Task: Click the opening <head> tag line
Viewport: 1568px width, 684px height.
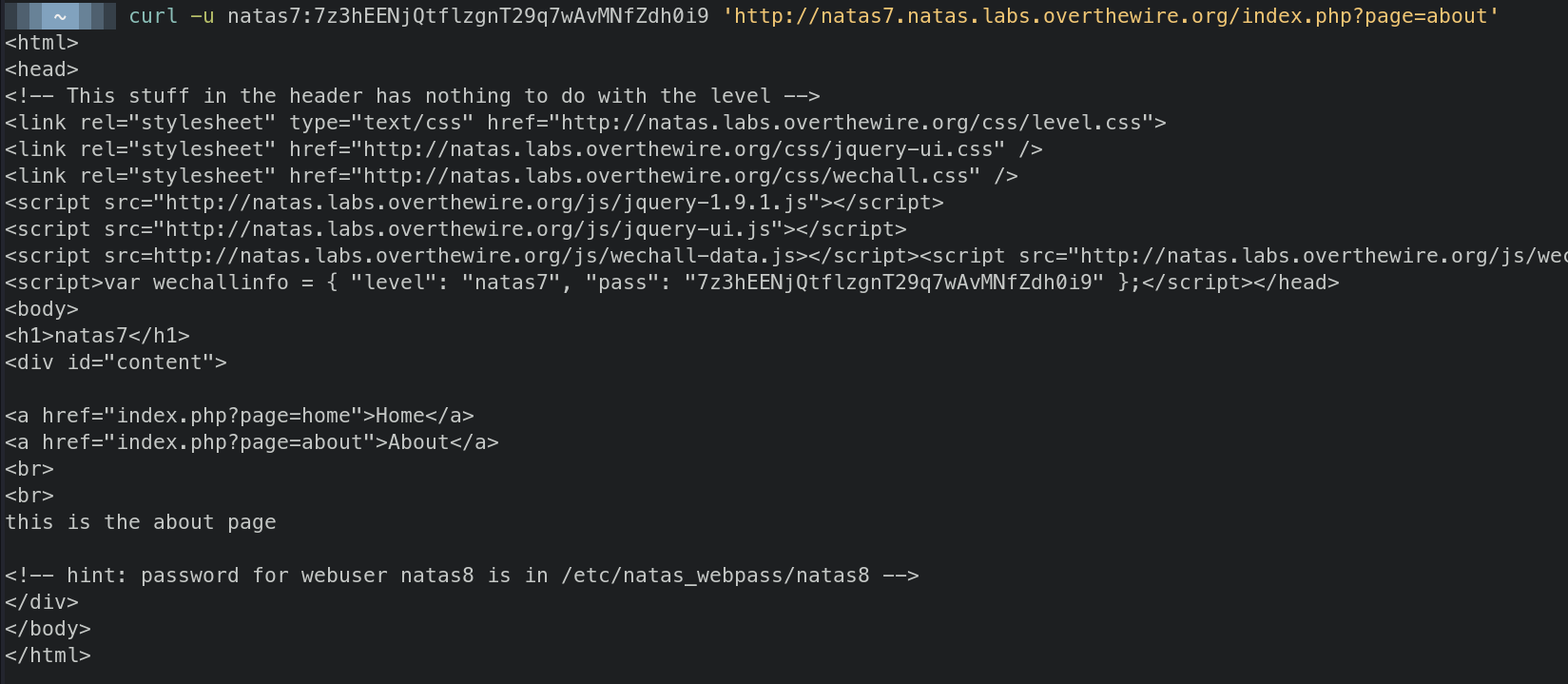Action: (42, 69)
